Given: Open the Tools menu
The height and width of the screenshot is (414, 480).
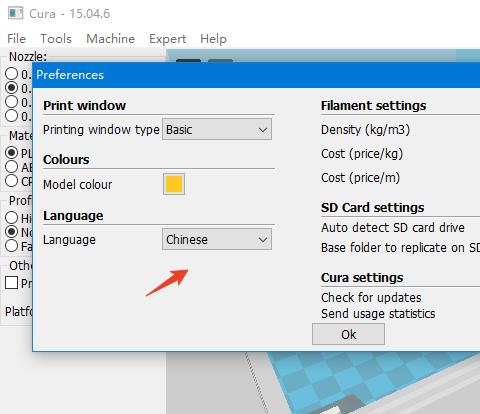Looking at the screenshot, I should [x=56, y=39].
